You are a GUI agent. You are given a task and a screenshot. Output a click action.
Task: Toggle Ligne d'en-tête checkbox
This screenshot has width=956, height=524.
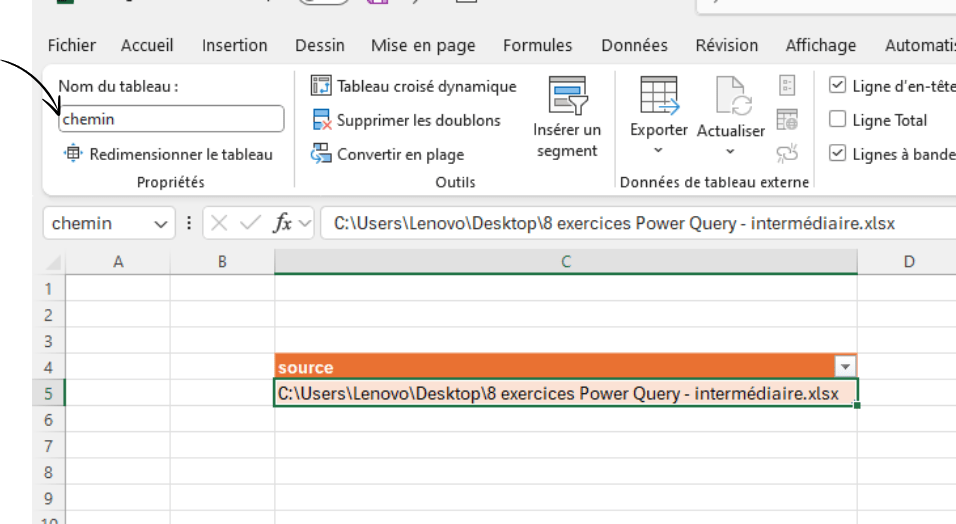coord(837,85)
